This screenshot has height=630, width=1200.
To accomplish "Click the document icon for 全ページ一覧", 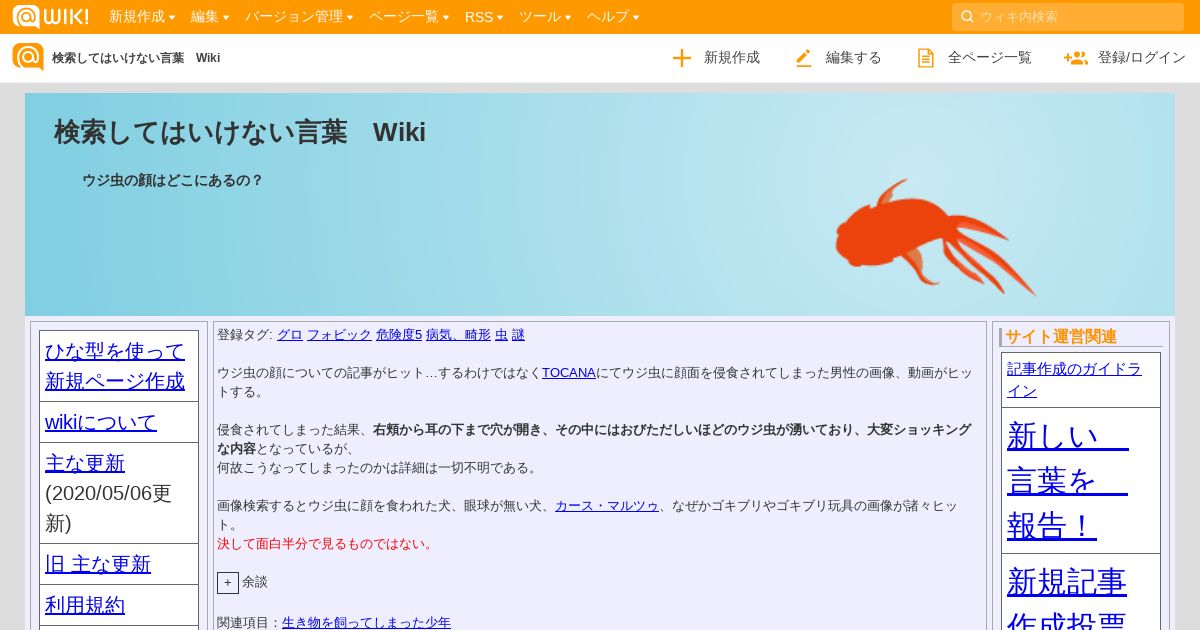I will pyautogui.click(x=926, y=58).
